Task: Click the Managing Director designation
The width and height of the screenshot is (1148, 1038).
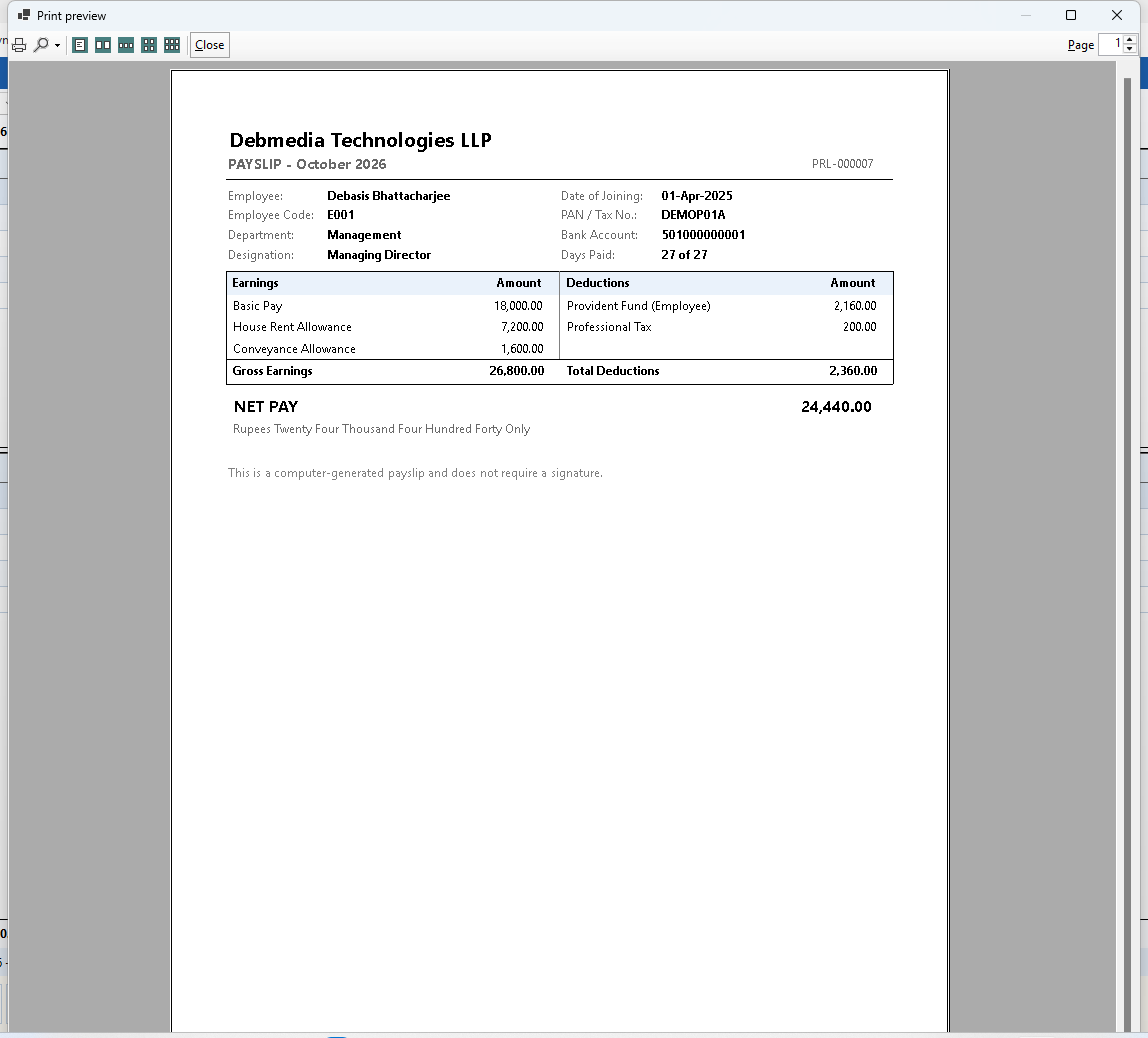Action: [x=379, y=255]
